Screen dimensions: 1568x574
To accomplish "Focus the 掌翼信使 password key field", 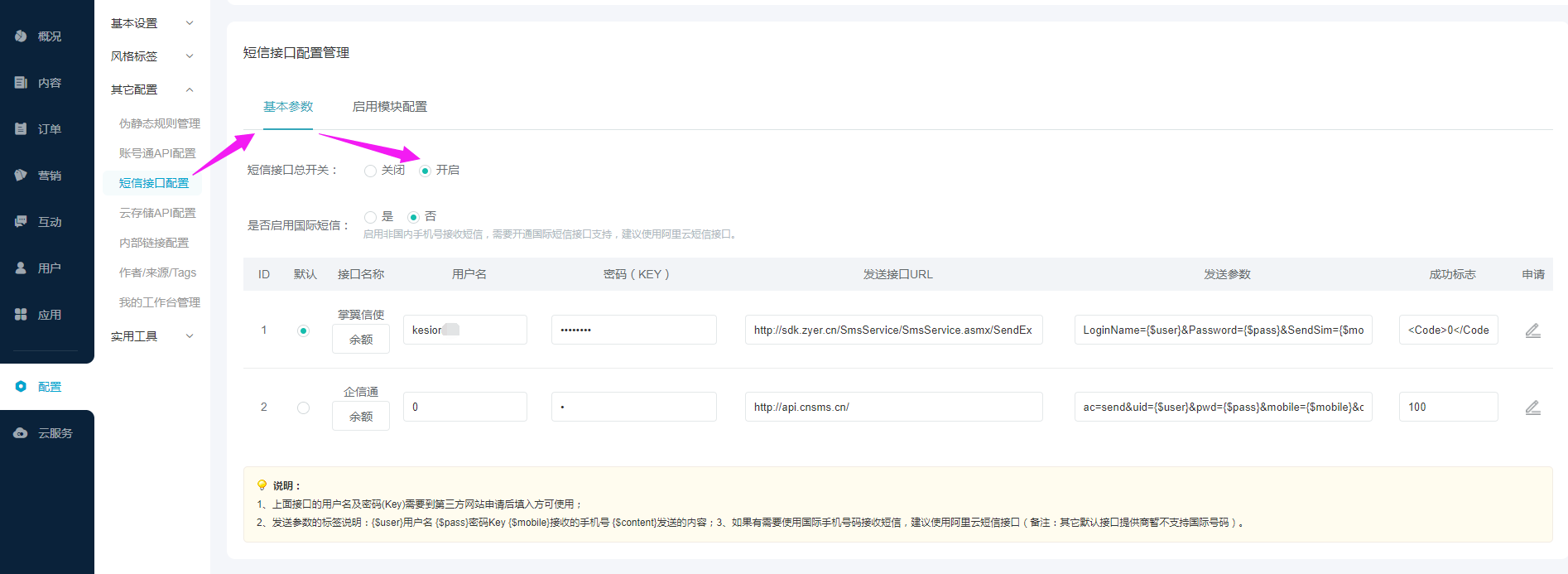I will [633, 330].
